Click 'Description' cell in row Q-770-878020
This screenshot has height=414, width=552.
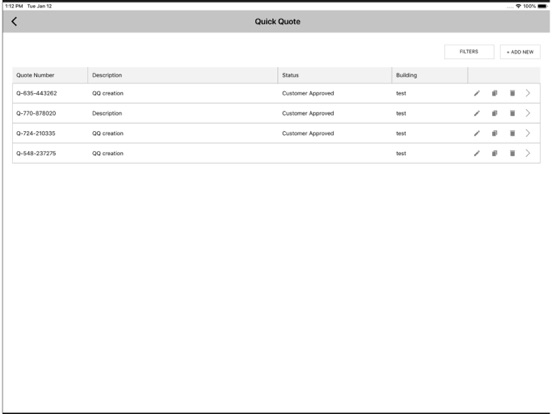[x=107, y=113]
